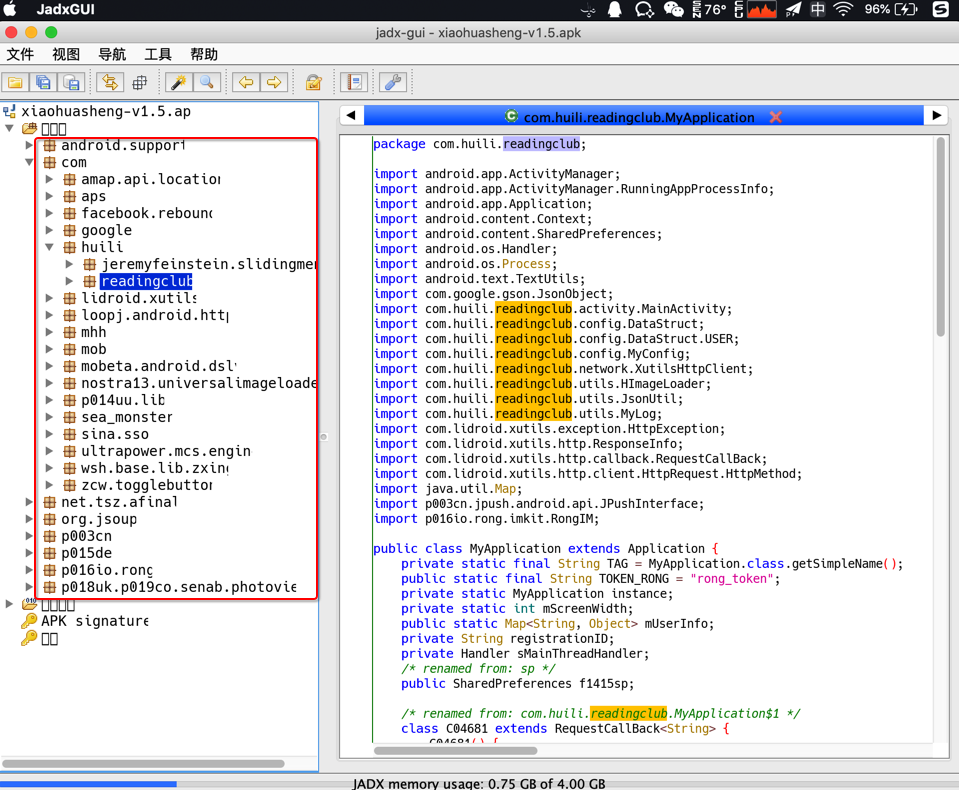This screenshot has width=959, height=790.
Task: Open the JadxGUI application menu
Action: [65, 9]
